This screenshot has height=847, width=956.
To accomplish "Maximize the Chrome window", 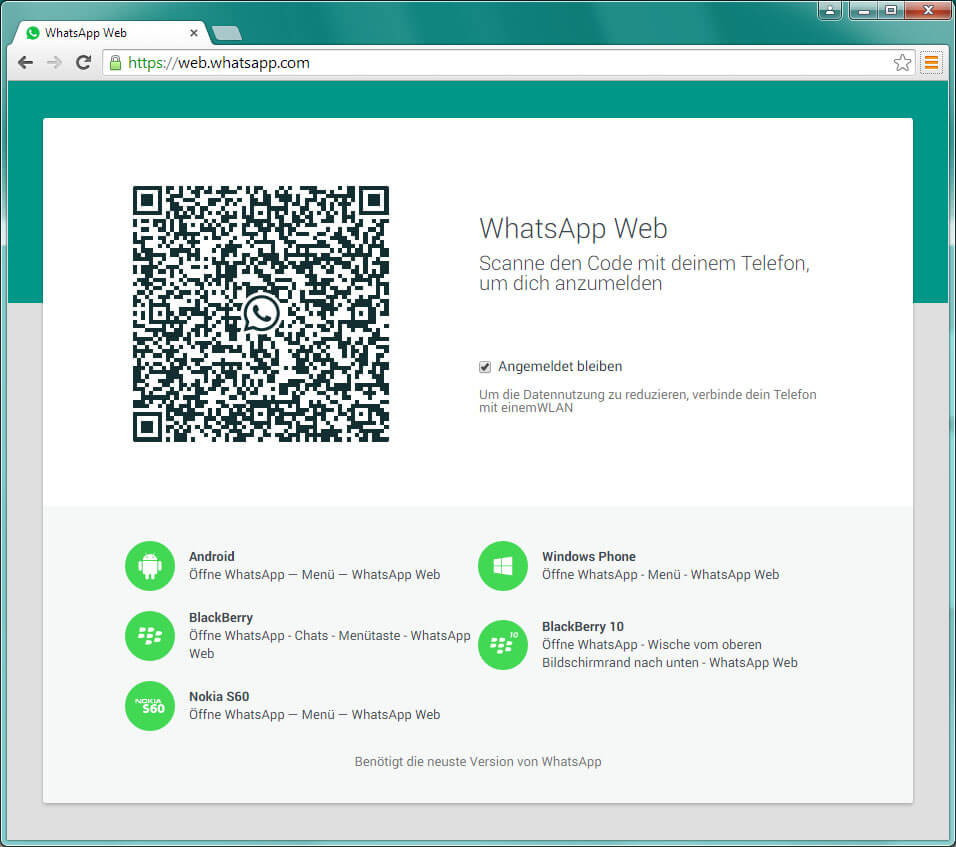I will coord(891,10).
